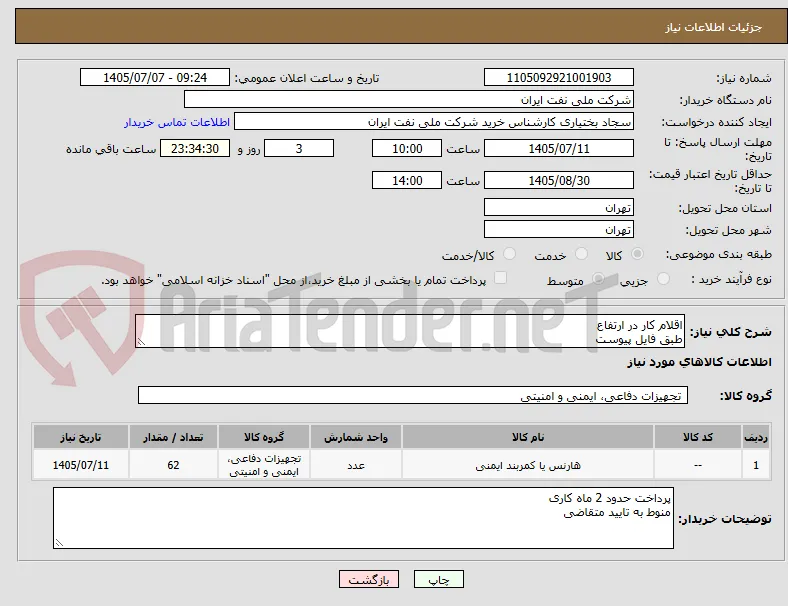Click the announcement date field 1405/07/07 - 09:24
Image resolution: width=788 pixels, height=606 pixels.
coord(155,77)
